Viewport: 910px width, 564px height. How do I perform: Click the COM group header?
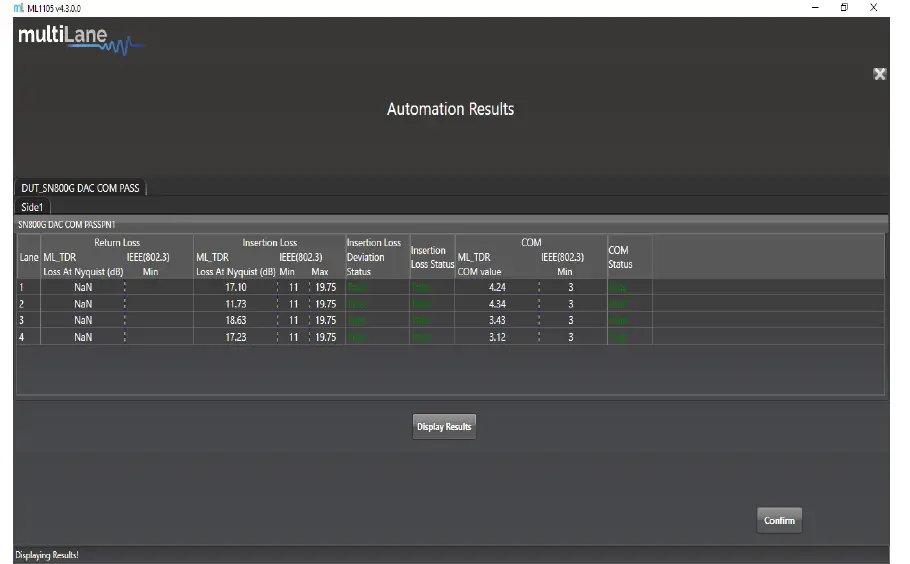point(531,243)
